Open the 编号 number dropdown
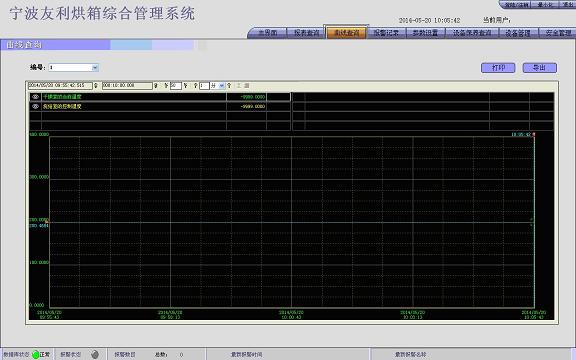 95,67
